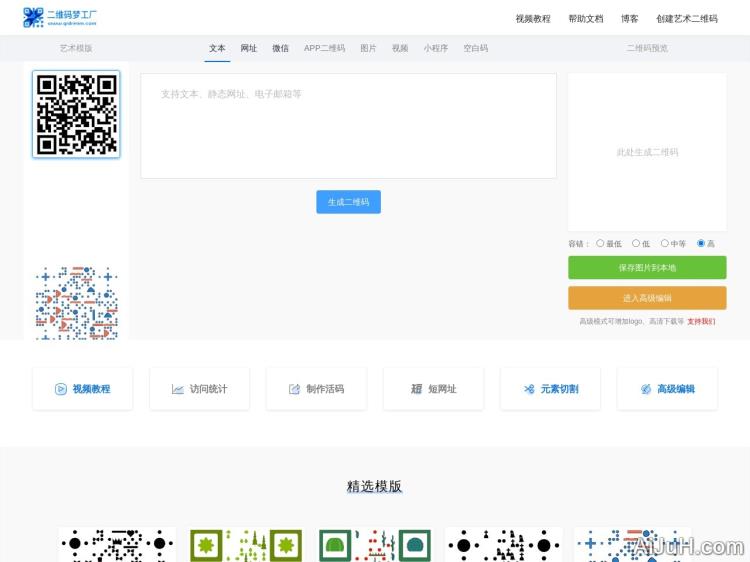Screen dimensions: 750x562
Task: Click the 生成二维码 button
Action: (x=348, y=202)
